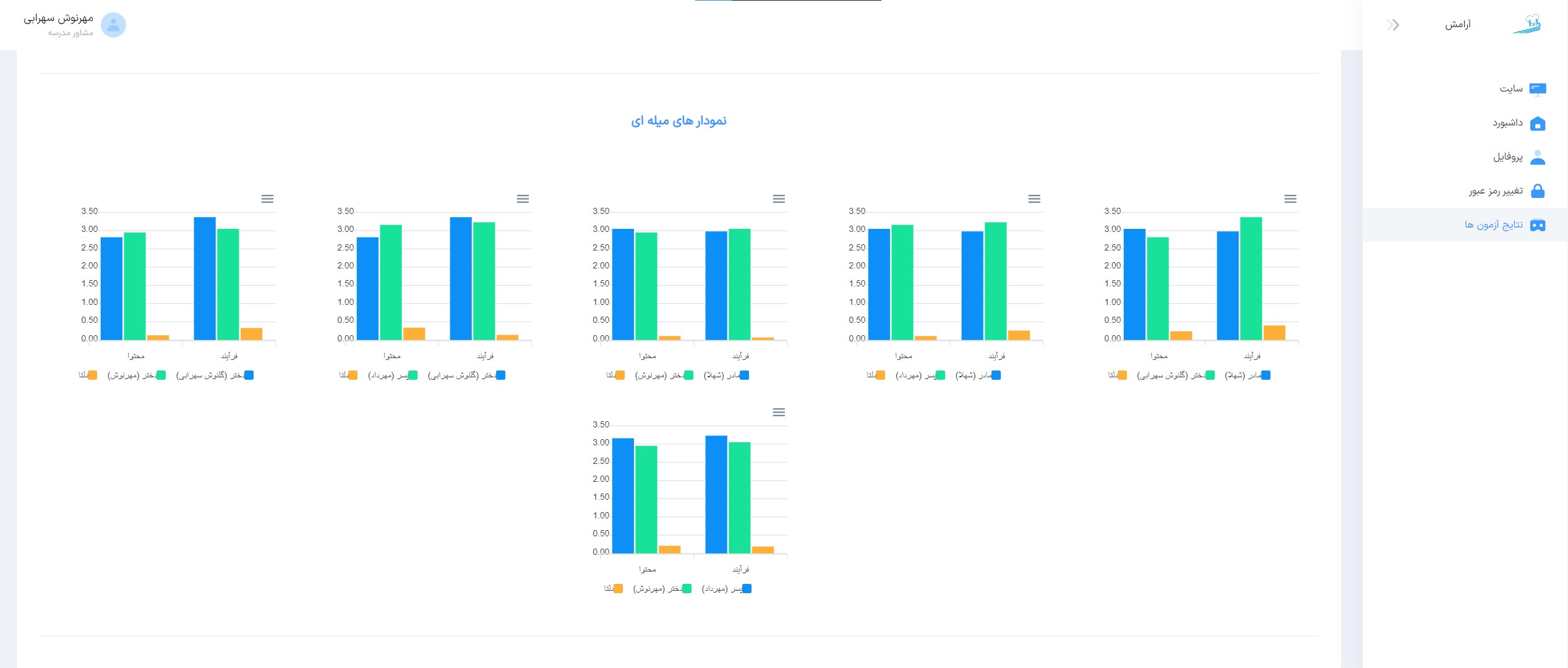Click the نتایج آزمون ها sidebar icon
The height and width of the screenshot is (668, 1568).
pos(1538,225)
